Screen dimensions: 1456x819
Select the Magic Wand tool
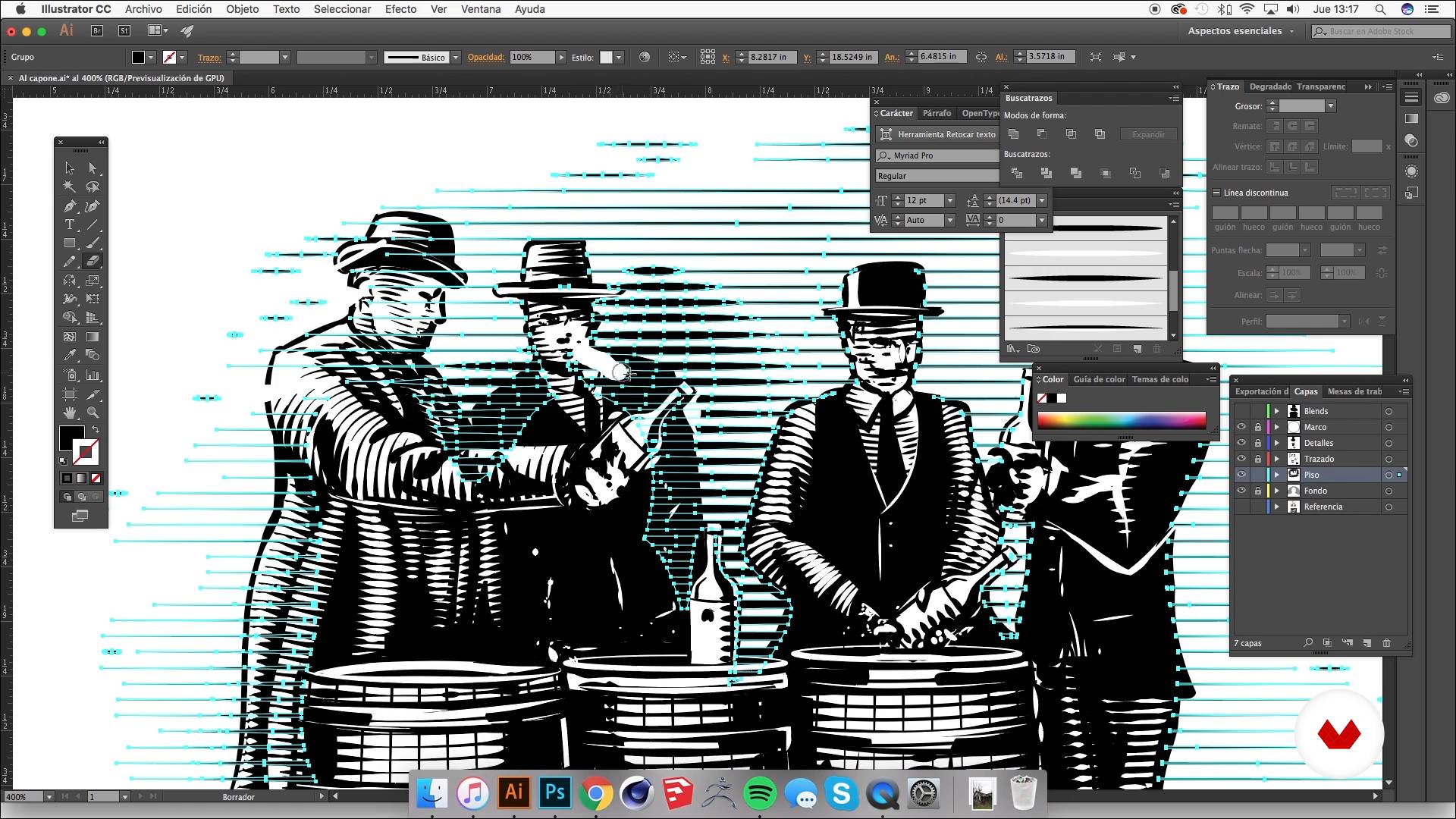(x=70, y=187)
